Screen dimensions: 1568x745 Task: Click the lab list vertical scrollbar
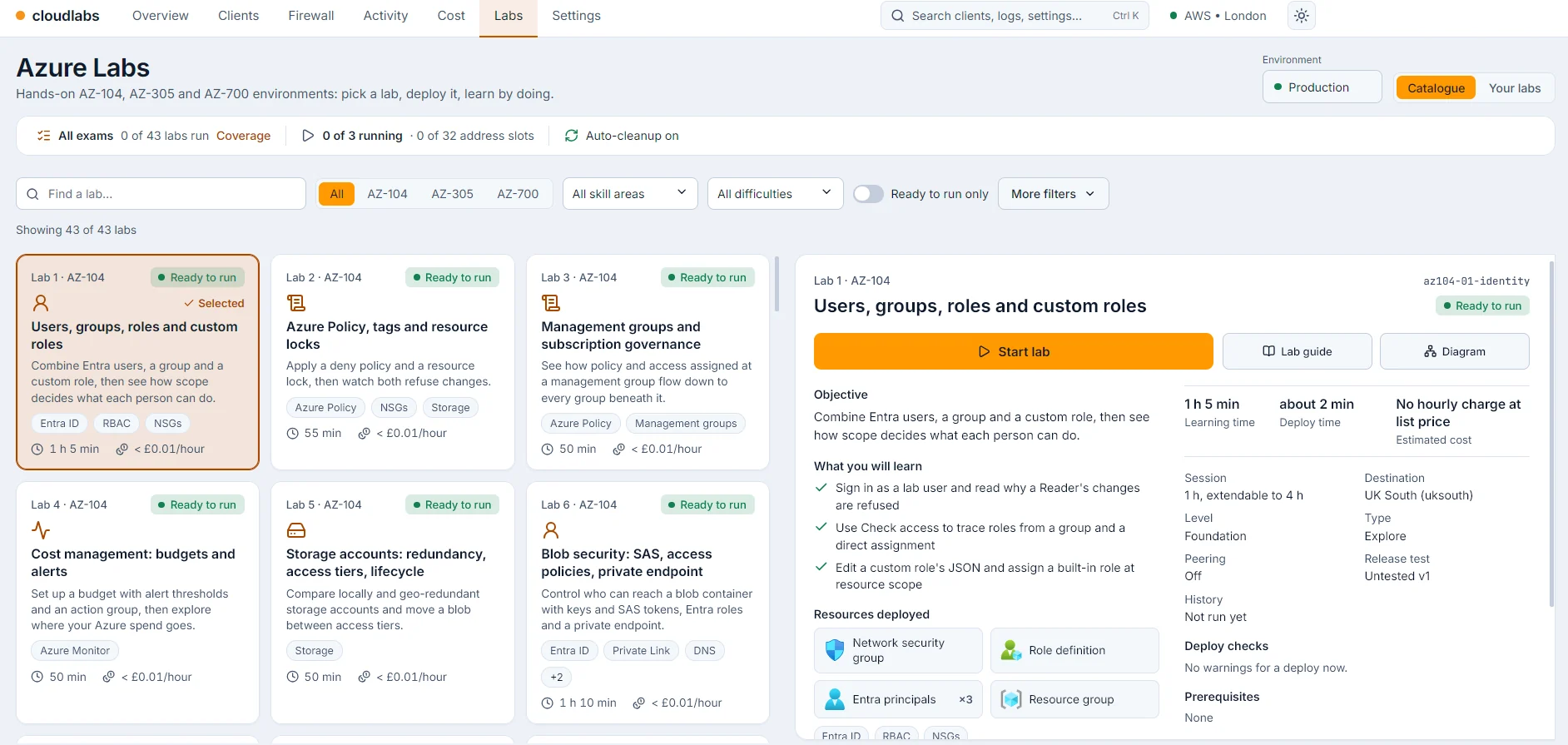coord(777,283)
